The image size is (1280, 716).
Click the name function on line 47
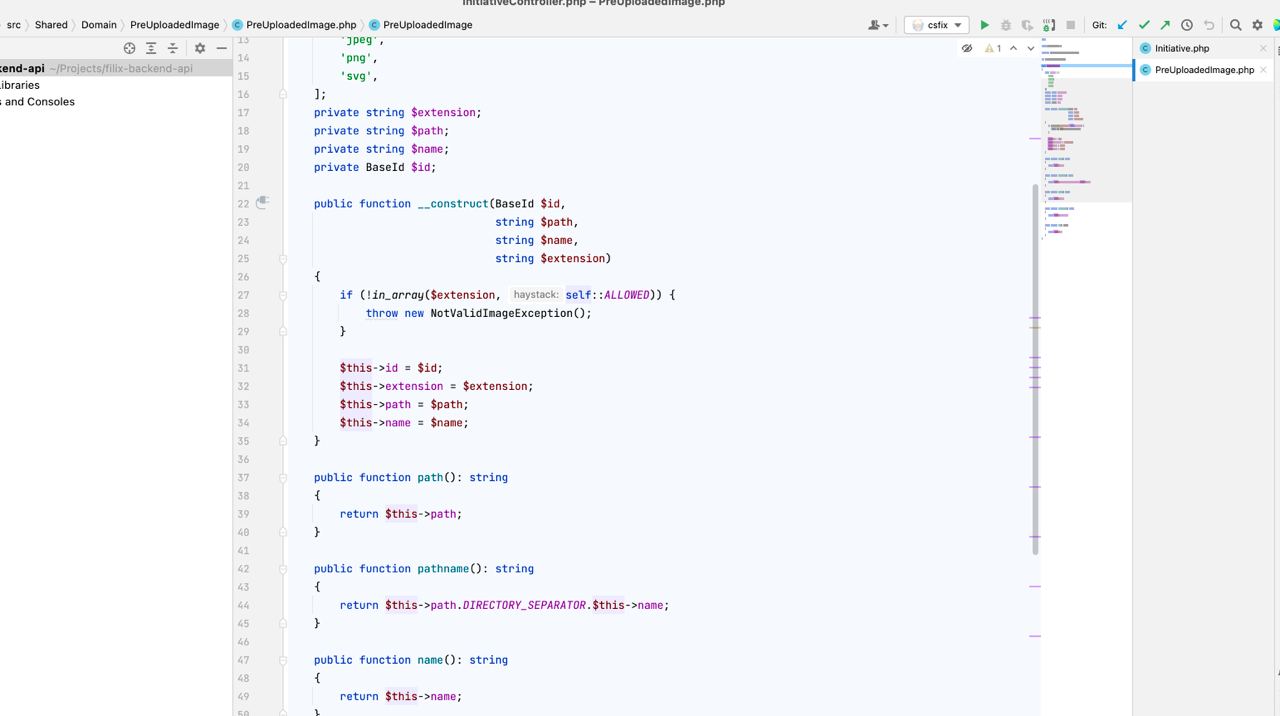pos(430,660)
